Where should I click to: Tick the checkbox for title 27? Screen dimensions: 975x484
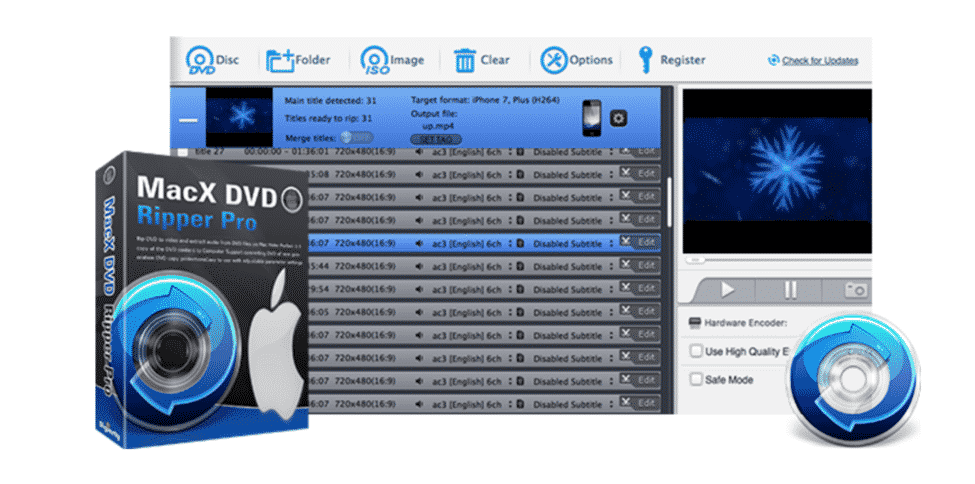coord(183,152)
